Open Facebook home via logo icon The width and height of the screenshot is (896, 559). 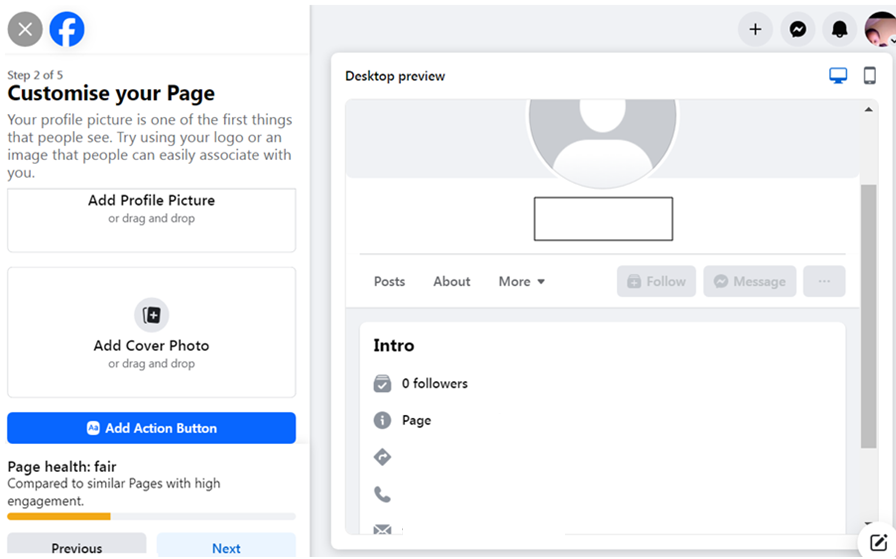pos(67,29)
